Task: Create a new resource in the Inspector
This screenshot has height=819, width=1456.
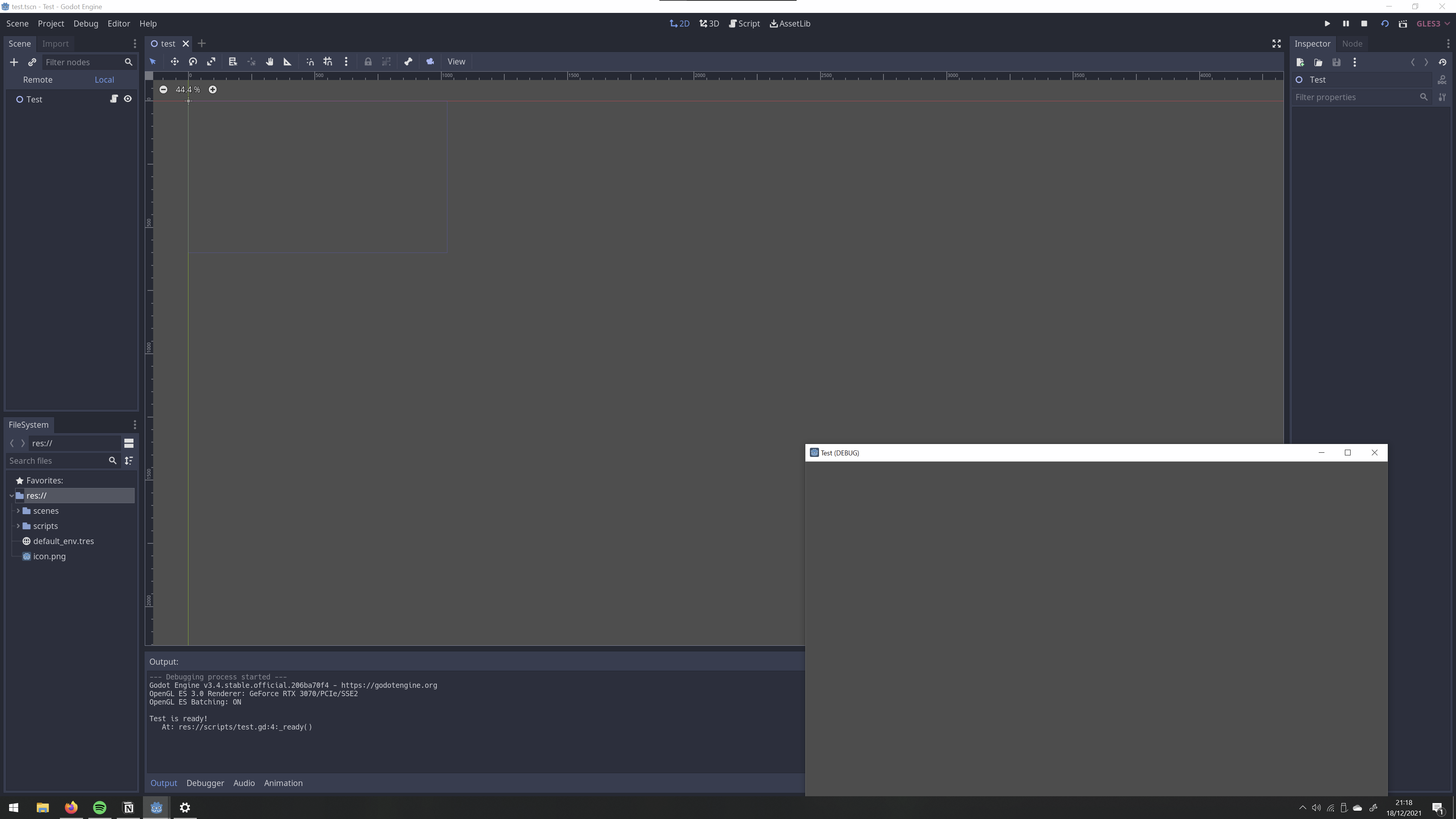Action: click(x=1299, y=63)
